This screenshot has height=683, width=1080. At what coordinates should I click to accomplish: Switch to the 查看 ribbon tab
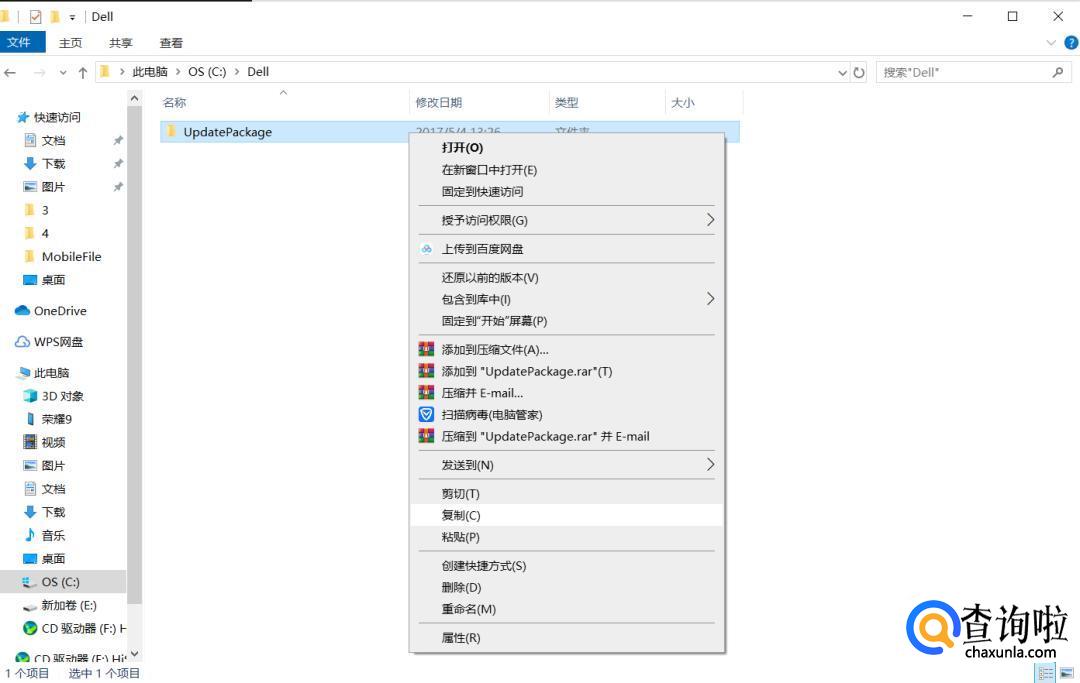[x=171, y=43]
